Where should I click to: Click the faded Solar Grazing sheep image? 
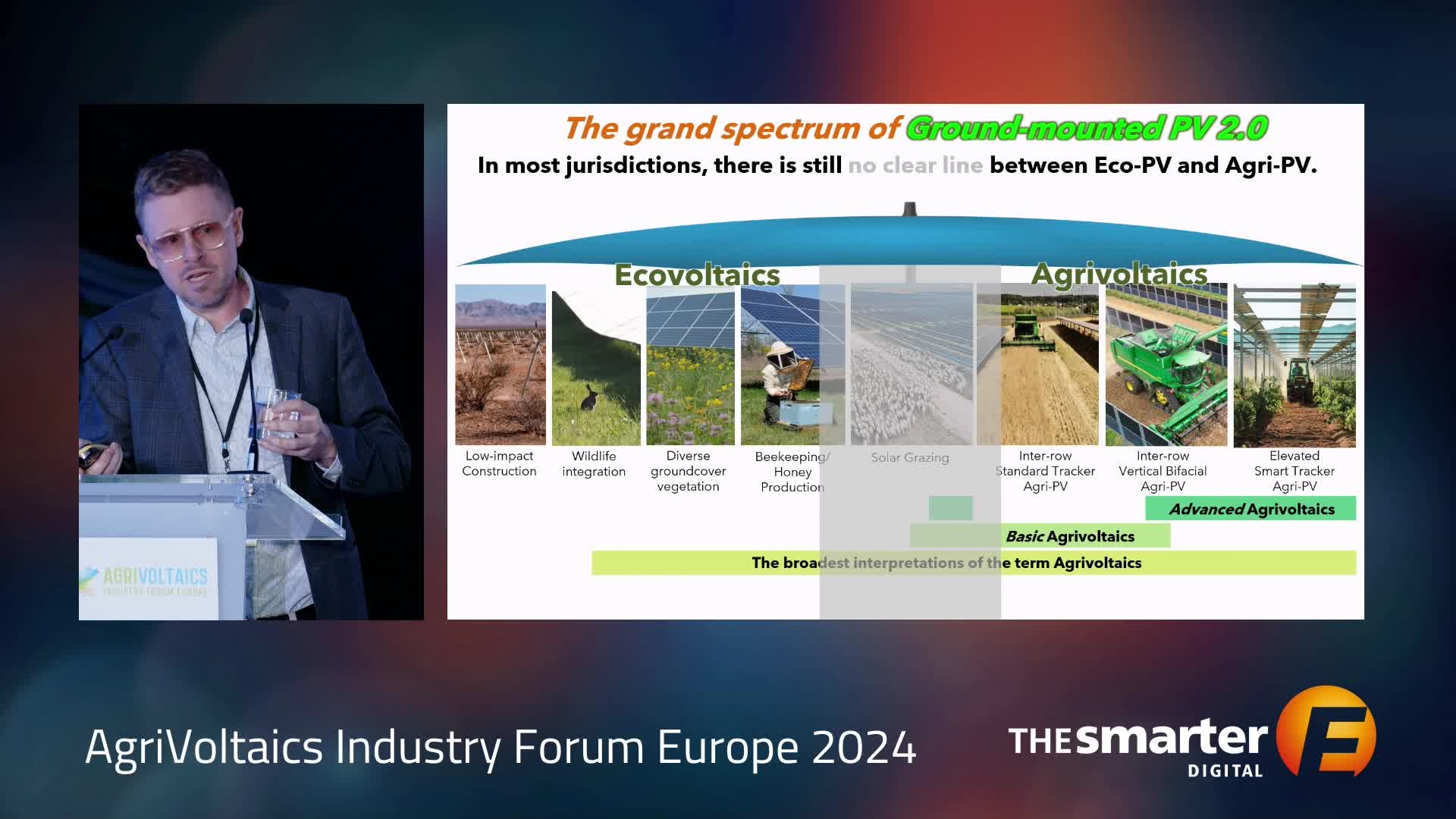pyautogui.click(x=912, y=365)
